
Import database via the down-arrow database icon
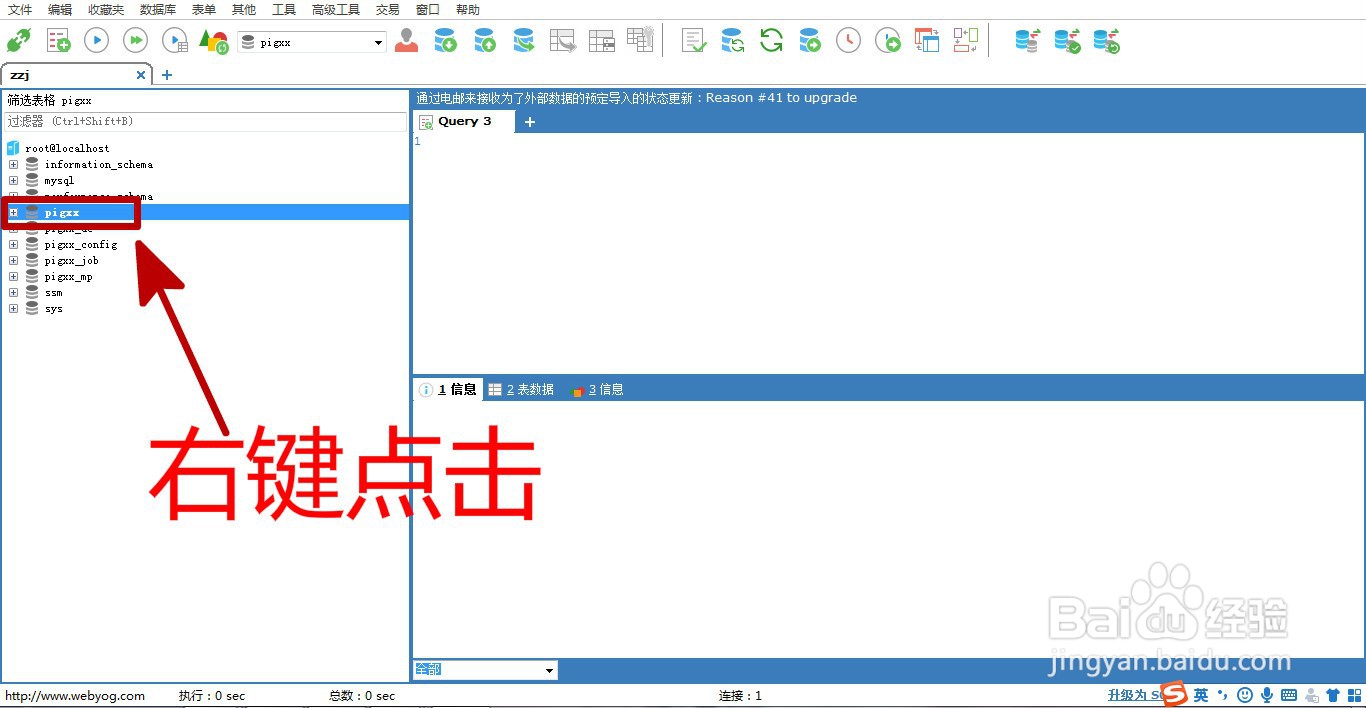click(445, 40)
